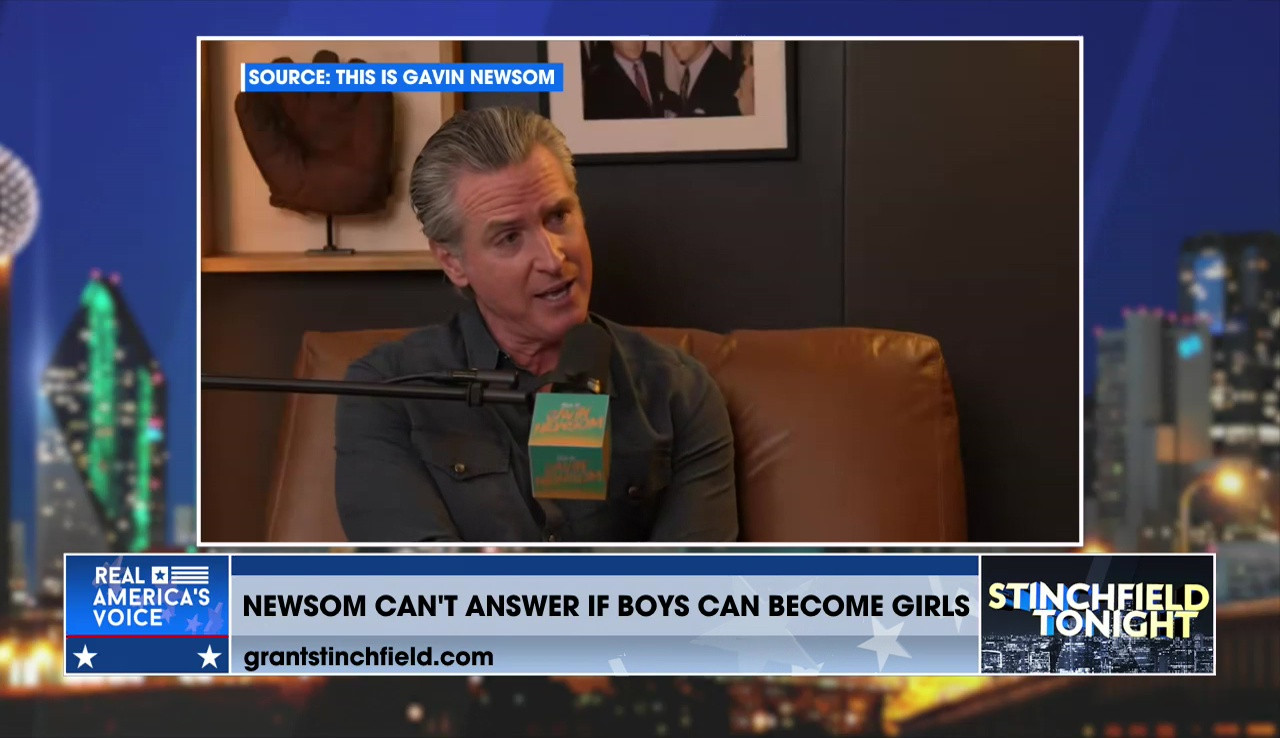The width and height of the screenshot is (1280, 738).
Task: Click the right white star below the network logo
Action: point(209,657)
